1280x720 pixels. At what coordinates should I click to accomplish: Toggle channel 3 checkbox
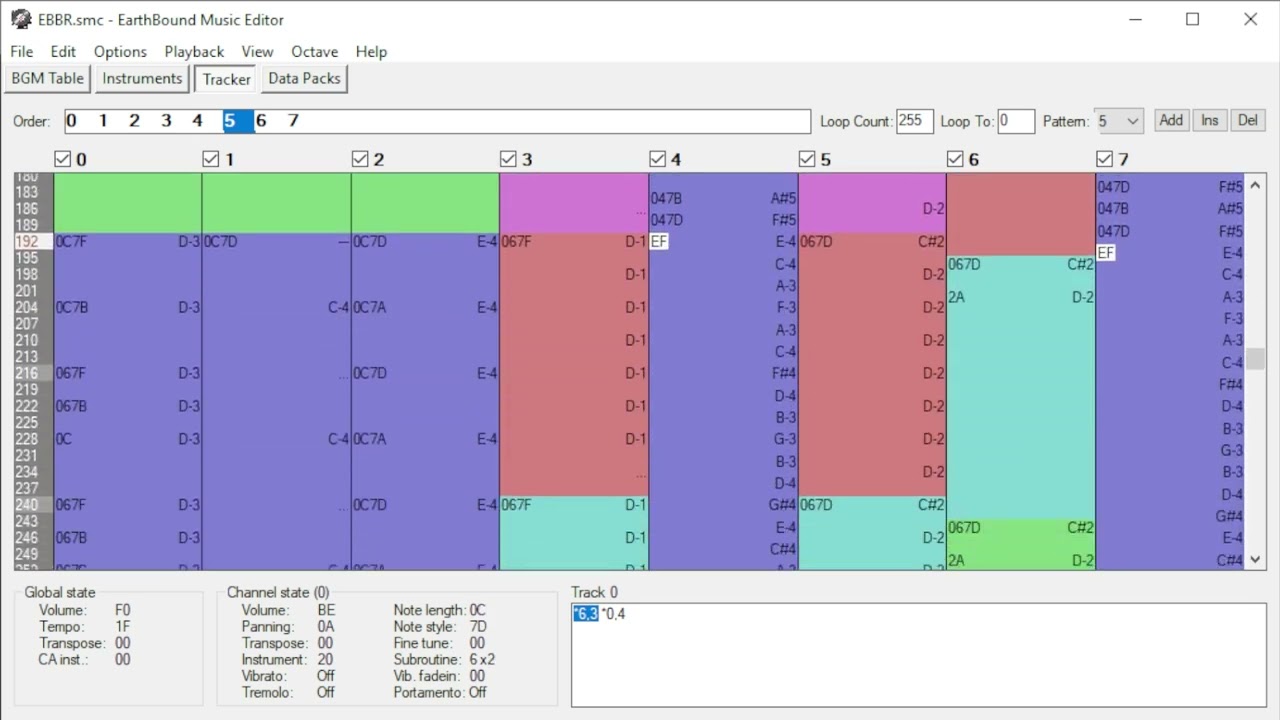(x=508, y=159)
